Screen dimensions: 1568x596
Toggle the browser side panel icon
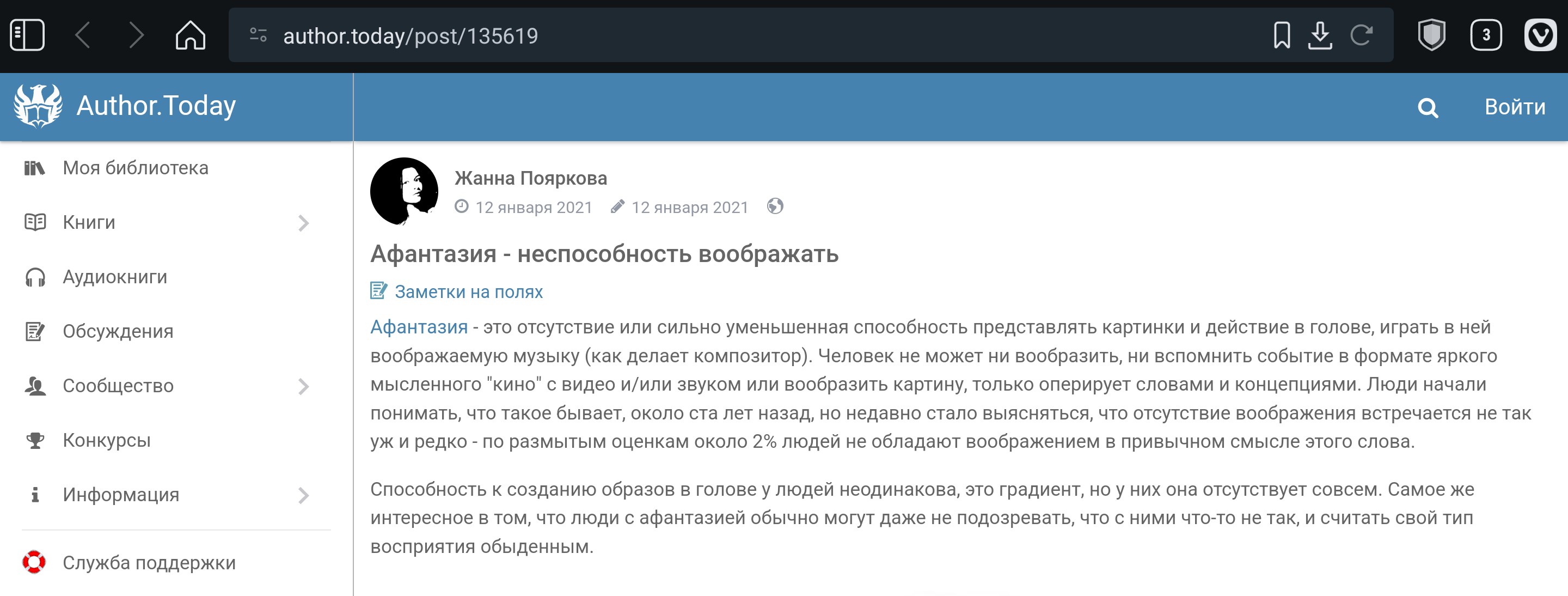[27, 35]
